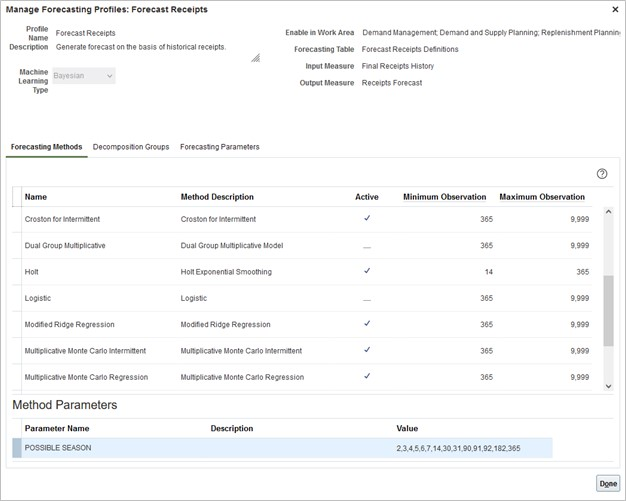Sort by the Method Description column header

(x=217, y=197)
